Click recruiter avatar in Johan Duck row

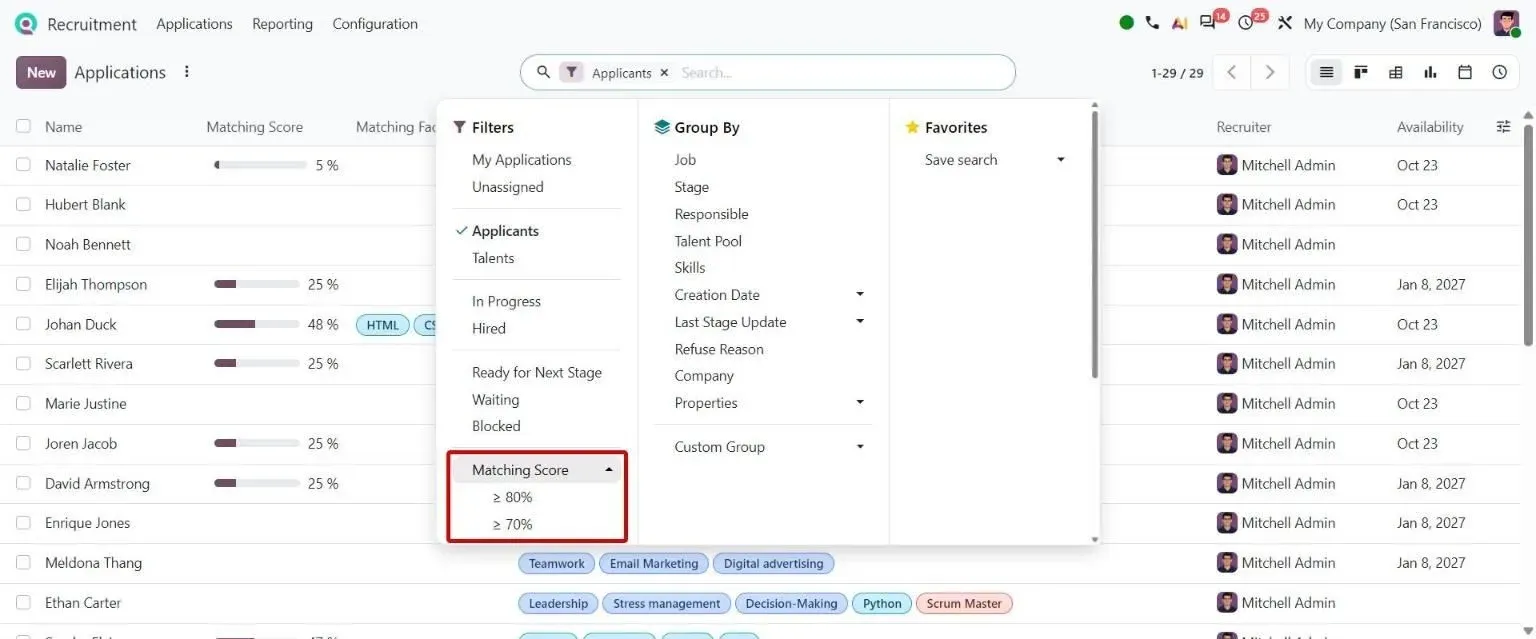(1227, 324)
